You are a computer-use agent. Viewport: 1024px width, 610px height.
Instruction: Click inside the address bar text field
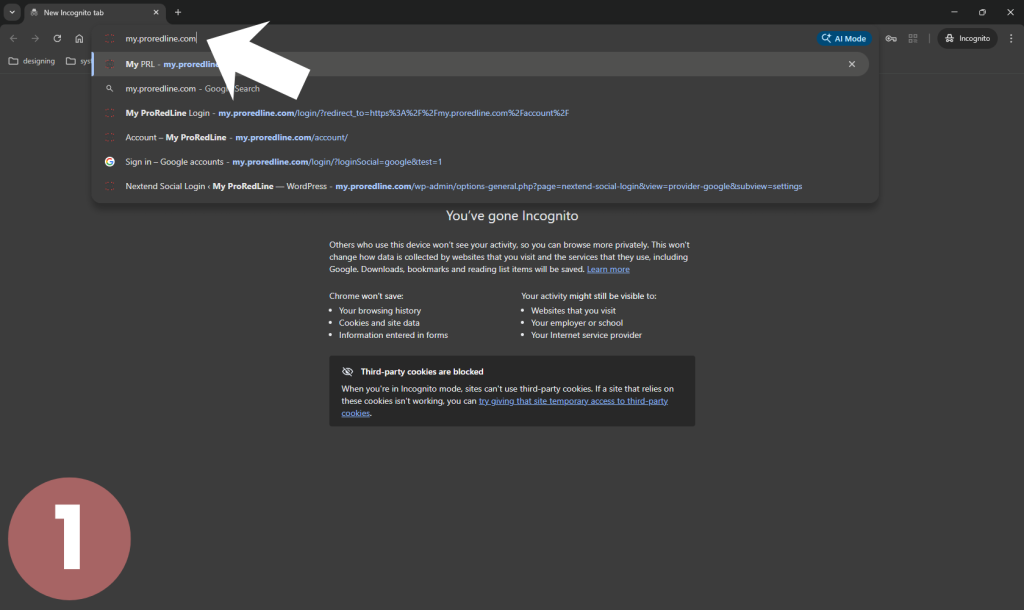(x=400, y=38)
